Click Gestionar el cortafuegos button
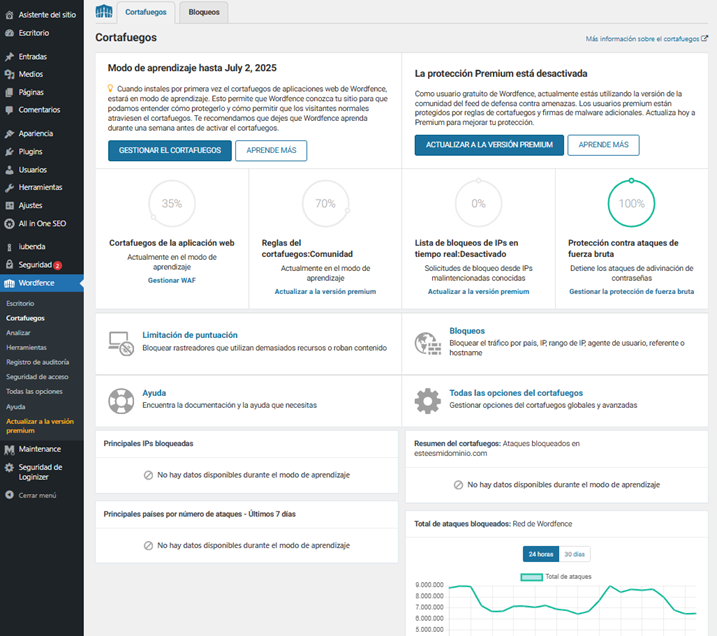The height and width of the screenshot is (636, 717). click(170, 150)
